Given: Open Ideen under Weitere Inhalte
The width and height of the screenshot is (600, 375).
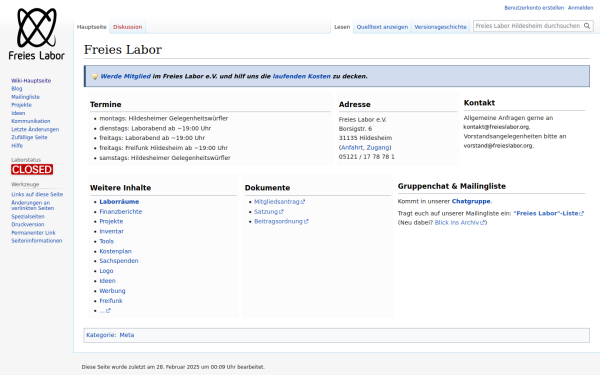Looking at the screenshot, I should (107, 281).
